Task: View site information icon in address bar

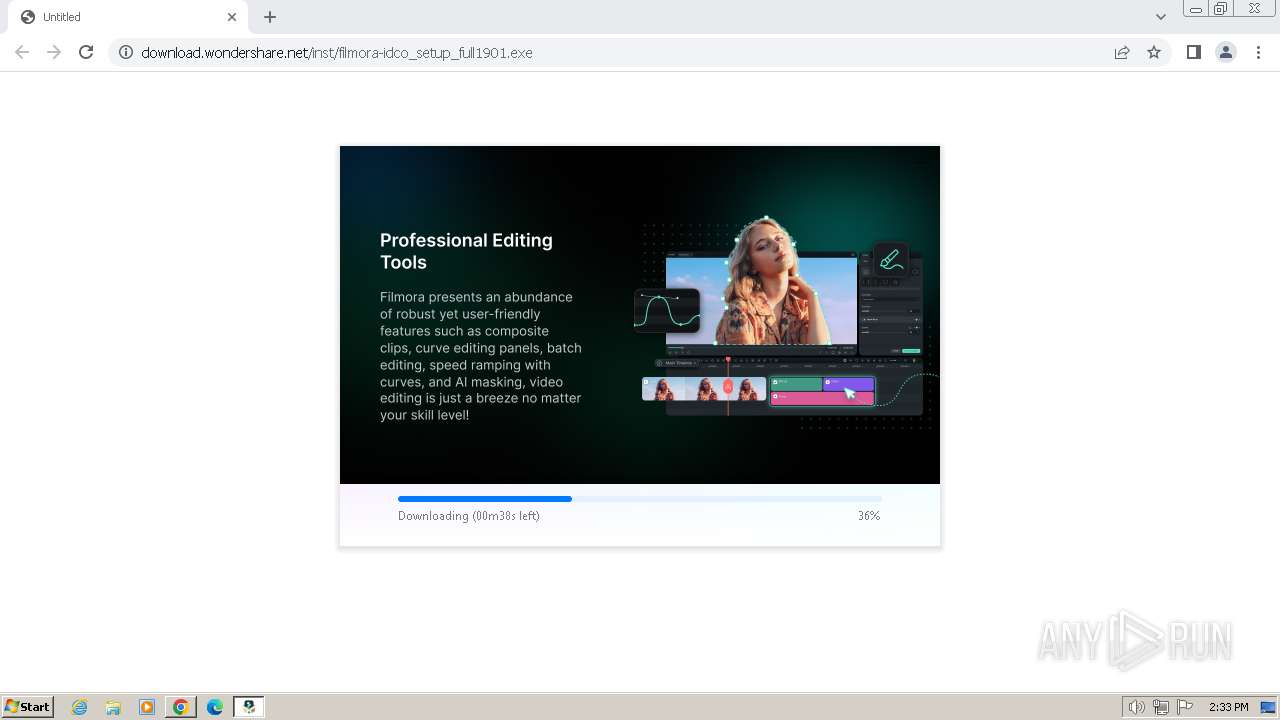Action: click(126, 52)
